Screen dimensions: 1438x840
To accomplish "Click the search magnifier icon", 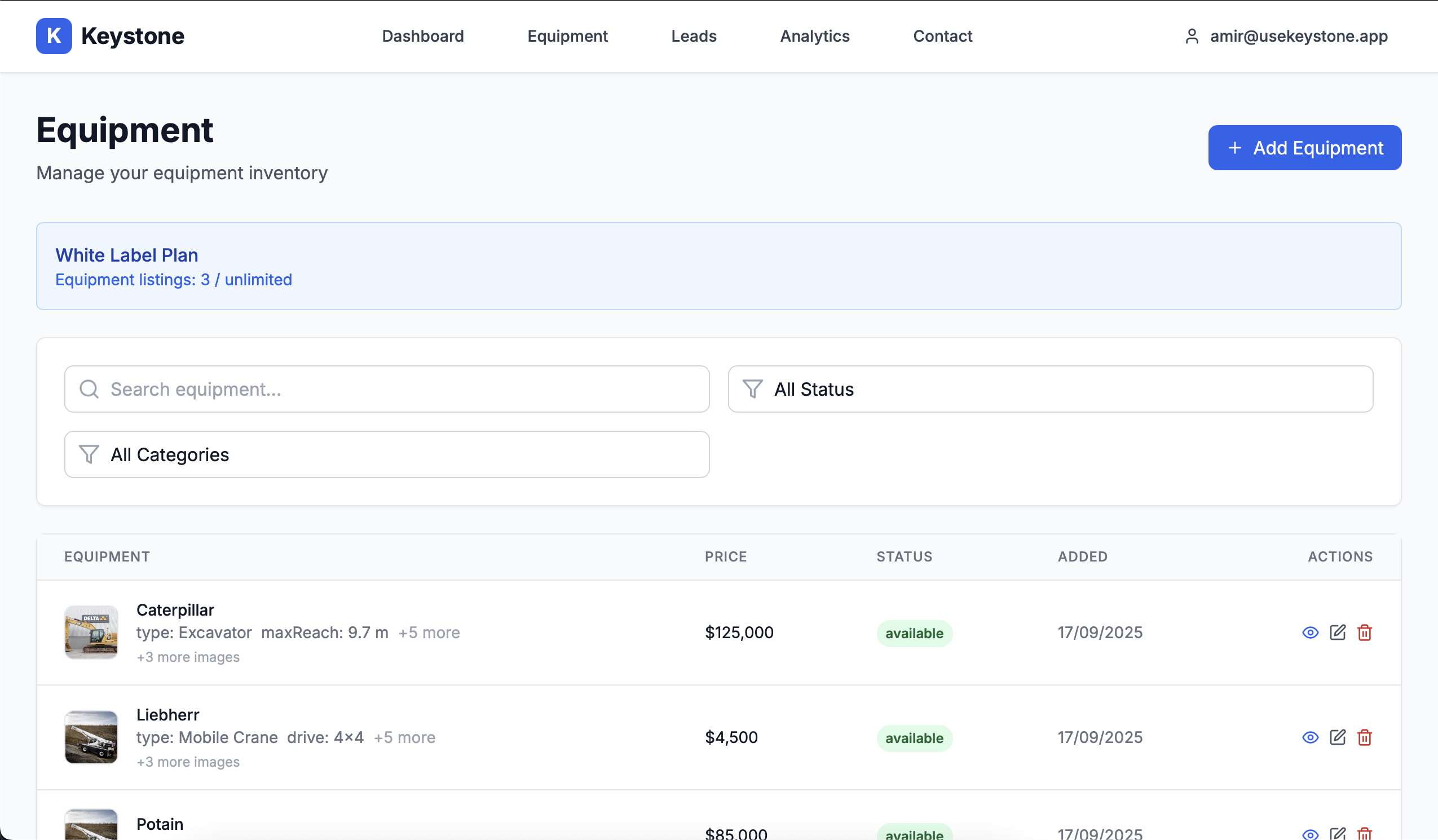I will tap(89, 389).
